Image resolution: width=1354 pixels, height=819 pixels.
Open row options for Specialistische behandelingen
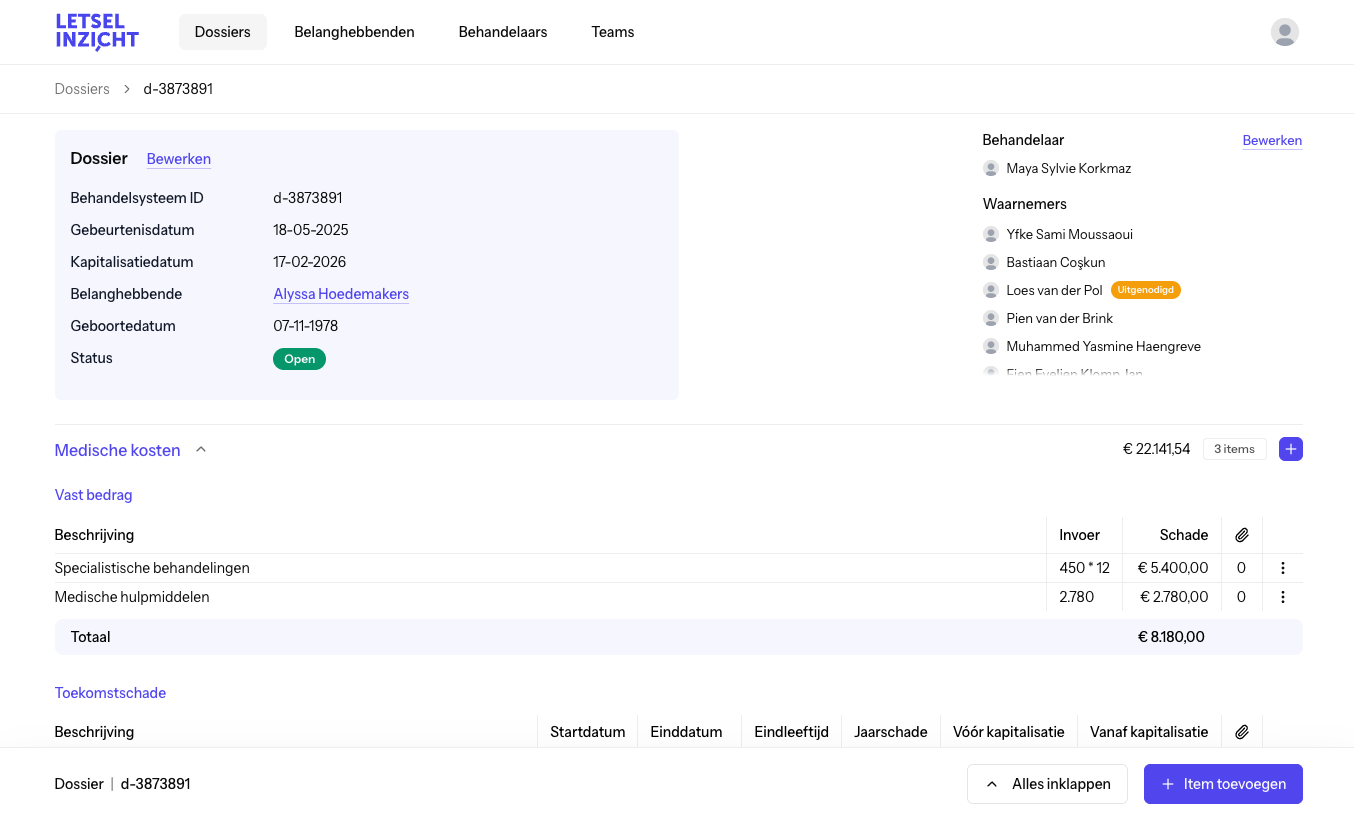coord(1283,568)
